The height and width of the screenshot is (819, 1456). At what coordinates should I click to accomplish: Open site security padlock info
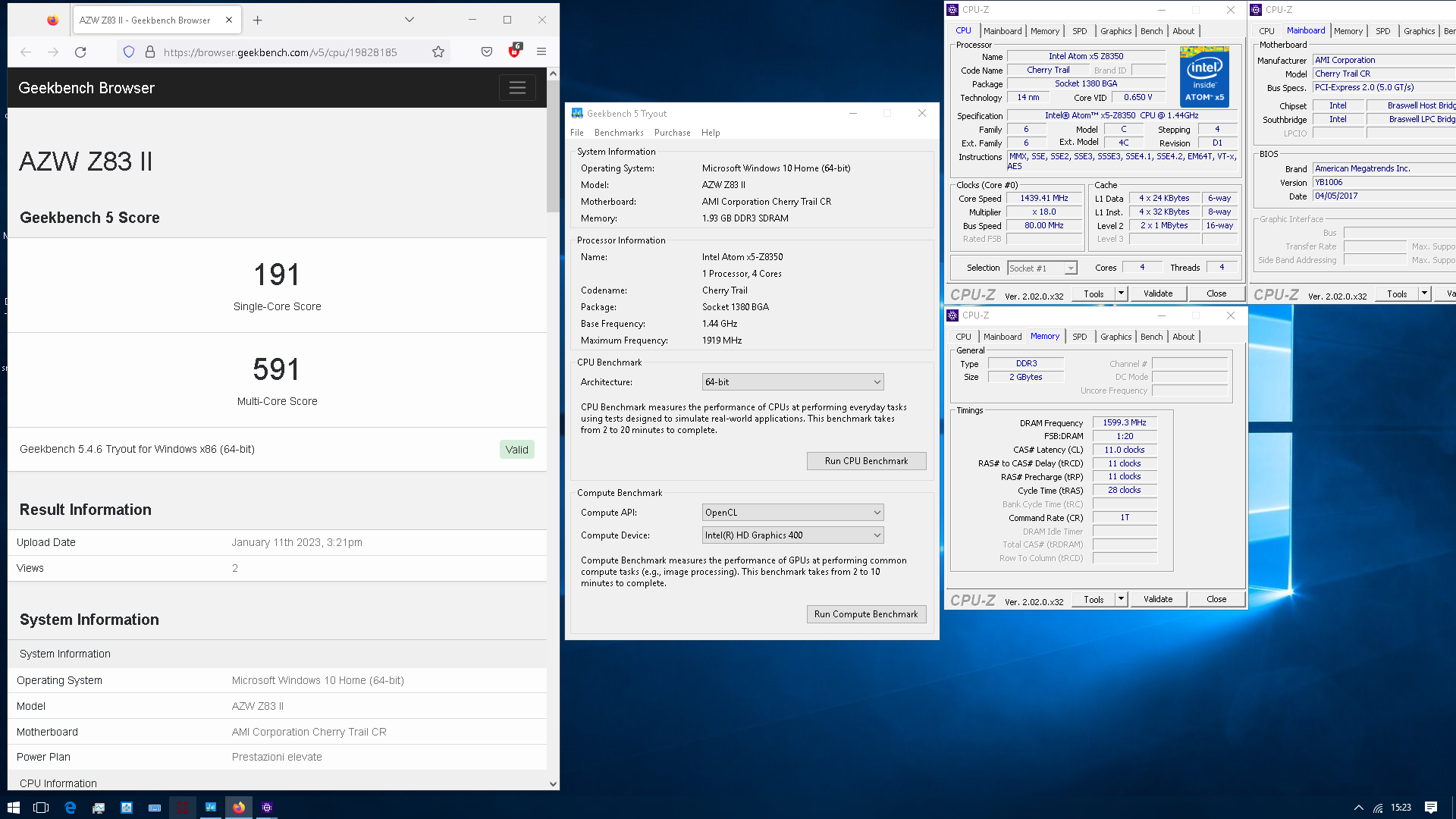click(150, 52)
